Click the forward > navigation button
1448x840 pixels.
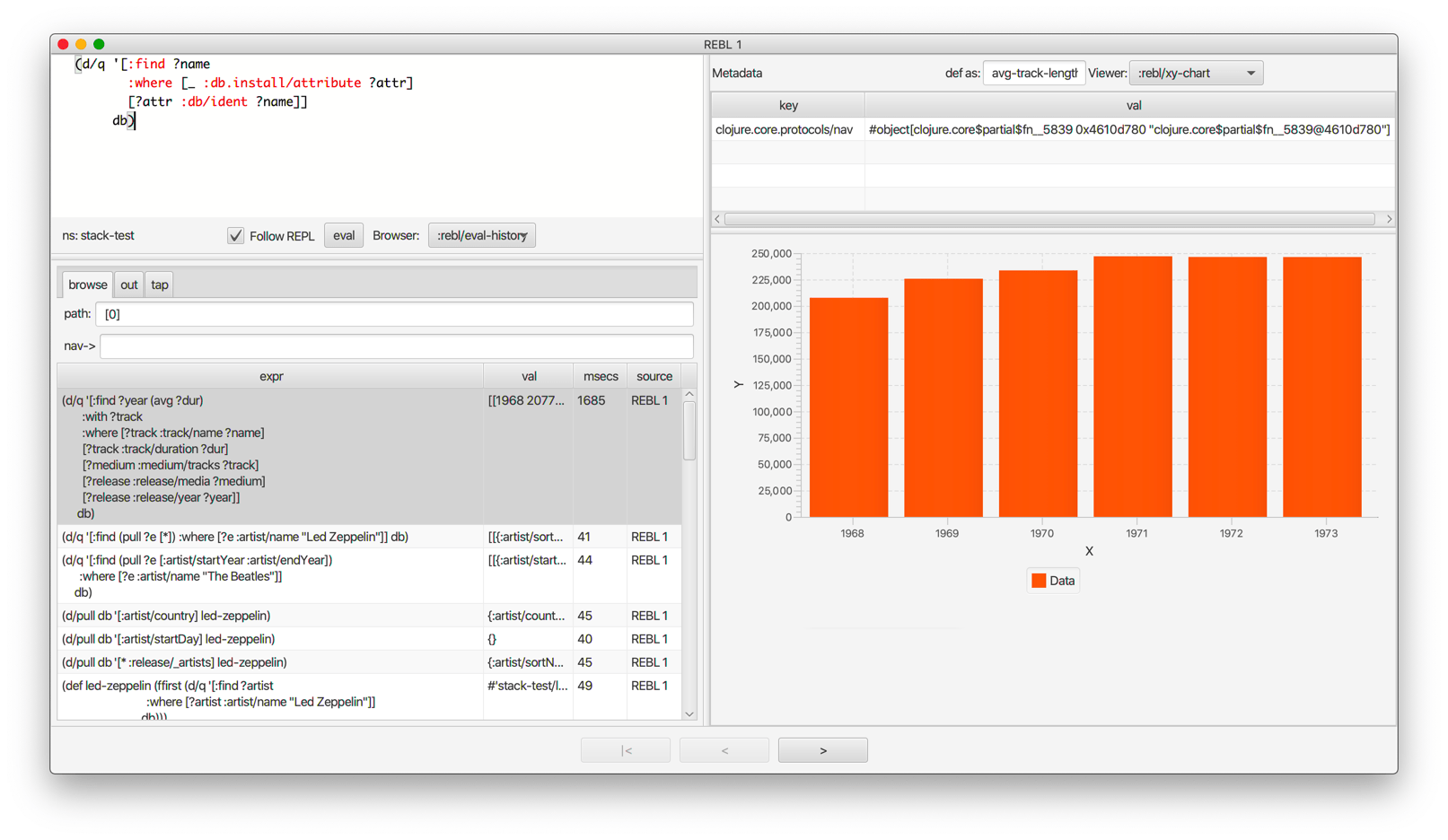point(823,750)
